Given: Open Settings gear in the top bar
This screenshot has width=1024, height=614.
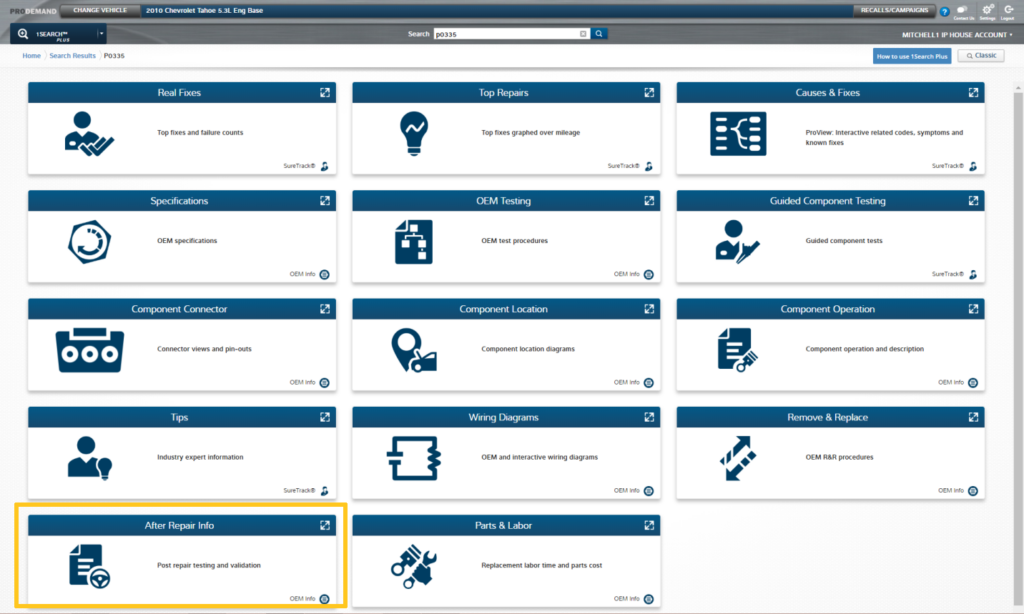Looking at the screenshot, I should point(987,10).
